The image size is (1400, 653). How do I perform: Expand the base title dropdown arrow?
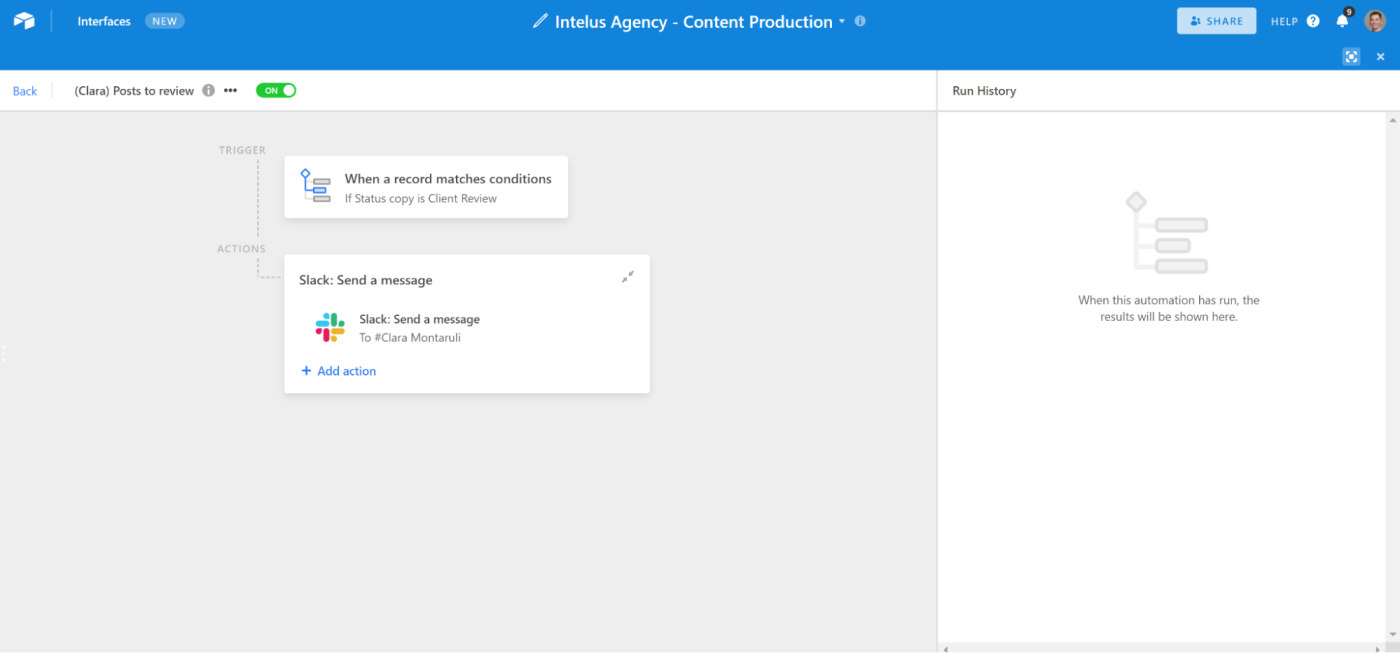(x=842, y=21)
